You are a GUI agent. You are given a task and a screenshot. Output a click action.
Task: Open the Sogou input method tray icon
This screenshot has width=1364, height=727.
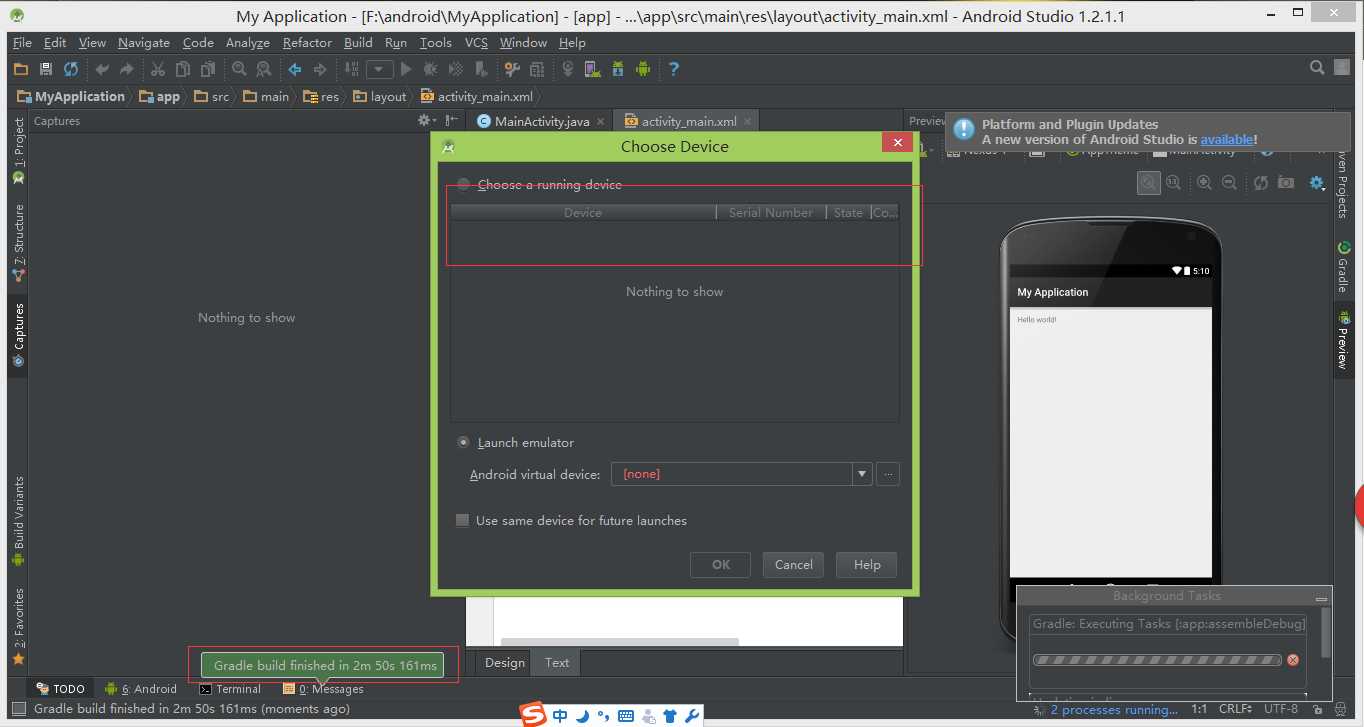pyautogui.click(x=534, y=715)
